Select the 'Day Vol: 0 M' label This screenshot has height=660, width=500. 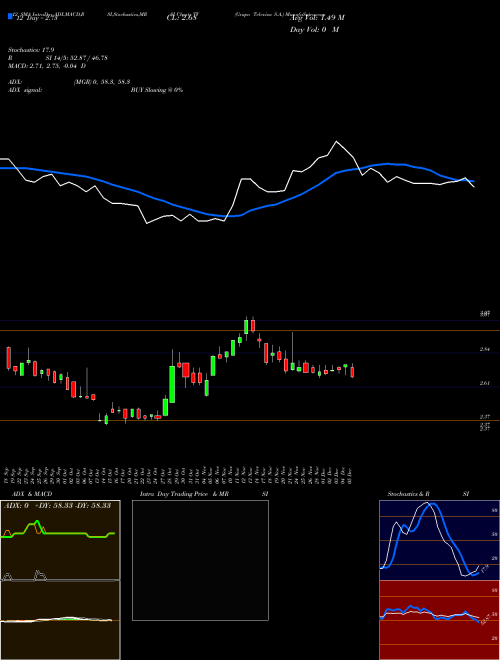[314, 30]
